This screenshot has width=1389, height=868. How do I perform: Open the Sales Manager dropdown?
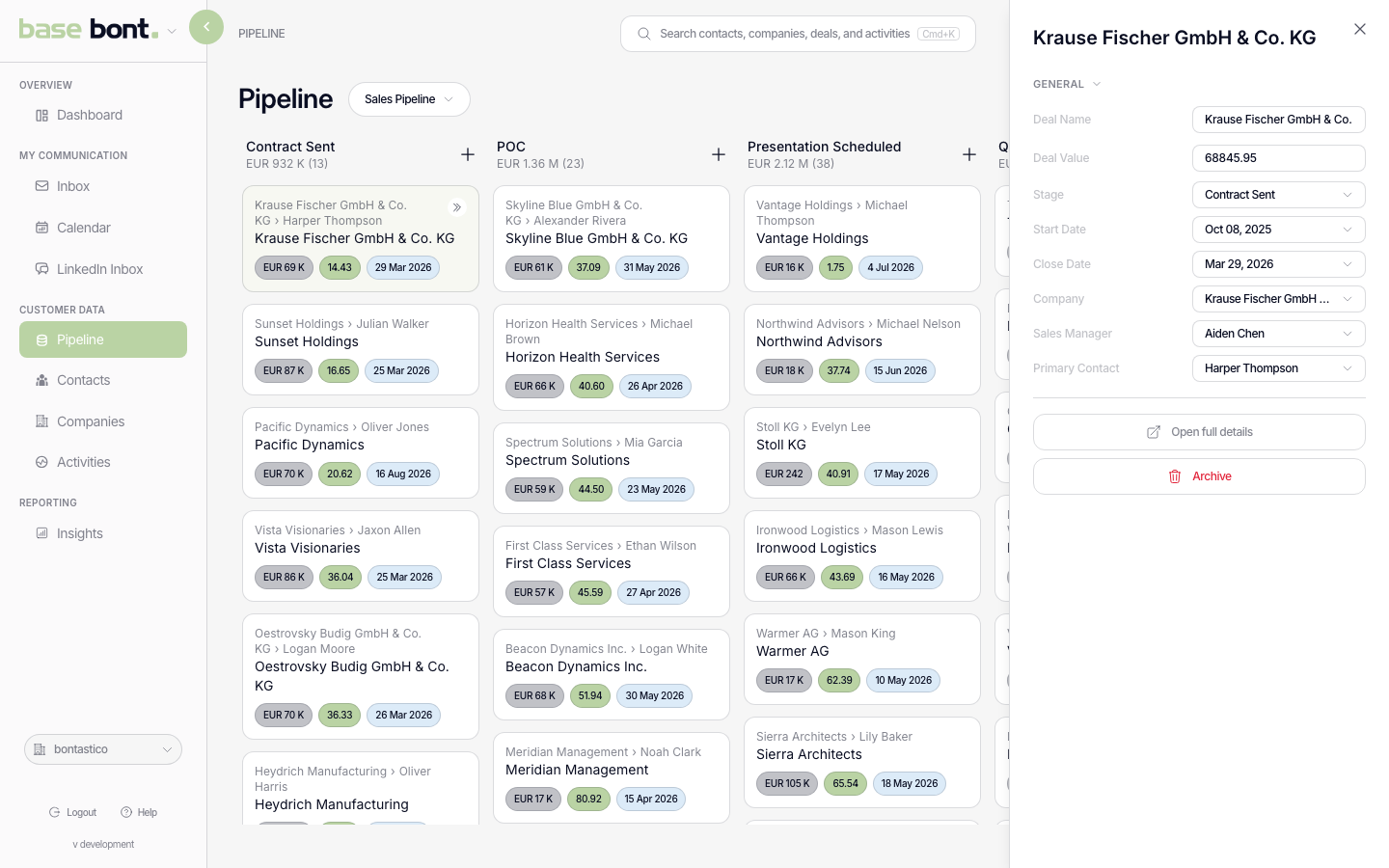click(1279, 334)
